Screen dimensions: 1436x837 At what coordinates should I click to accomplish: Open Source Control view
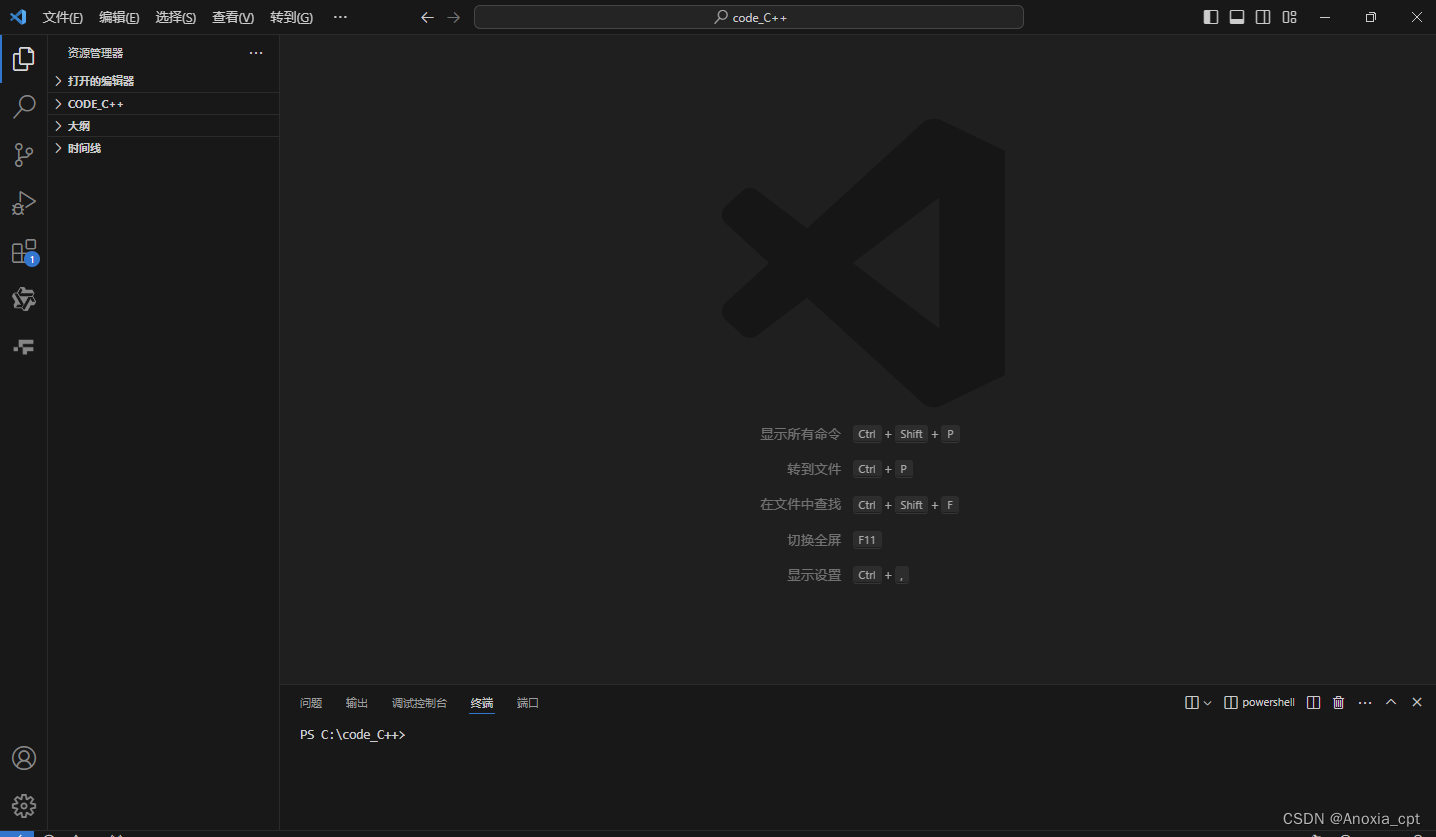pos(24,154)
